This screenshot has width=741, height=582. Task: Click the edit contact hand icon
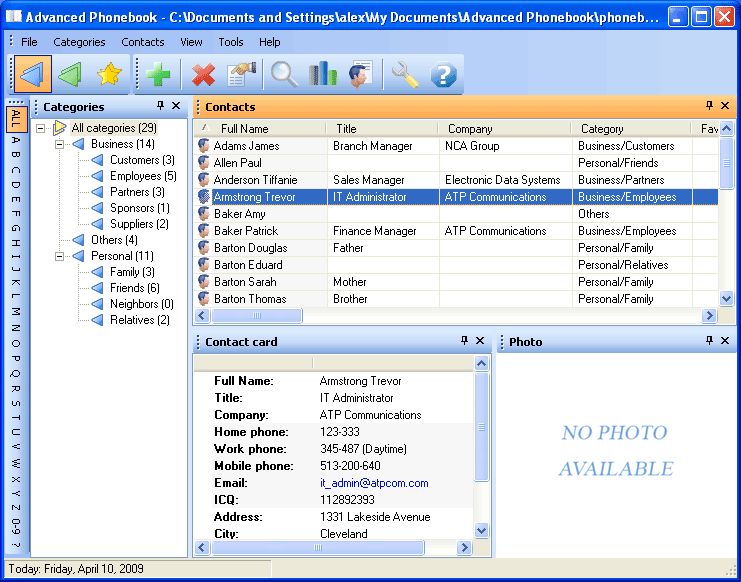tap(241, 74)
